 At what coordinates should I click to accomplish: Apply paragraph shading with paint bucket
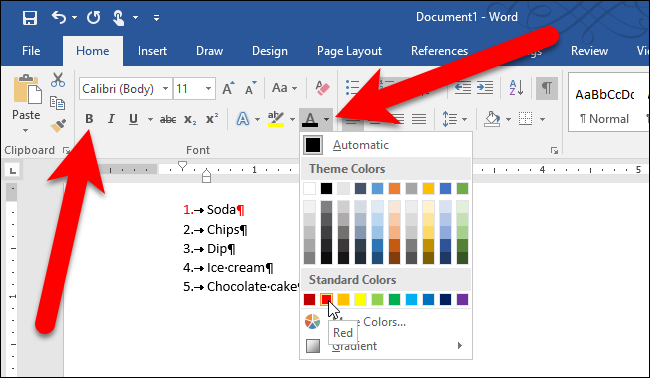pyautogui.click(x=492, y=119)
